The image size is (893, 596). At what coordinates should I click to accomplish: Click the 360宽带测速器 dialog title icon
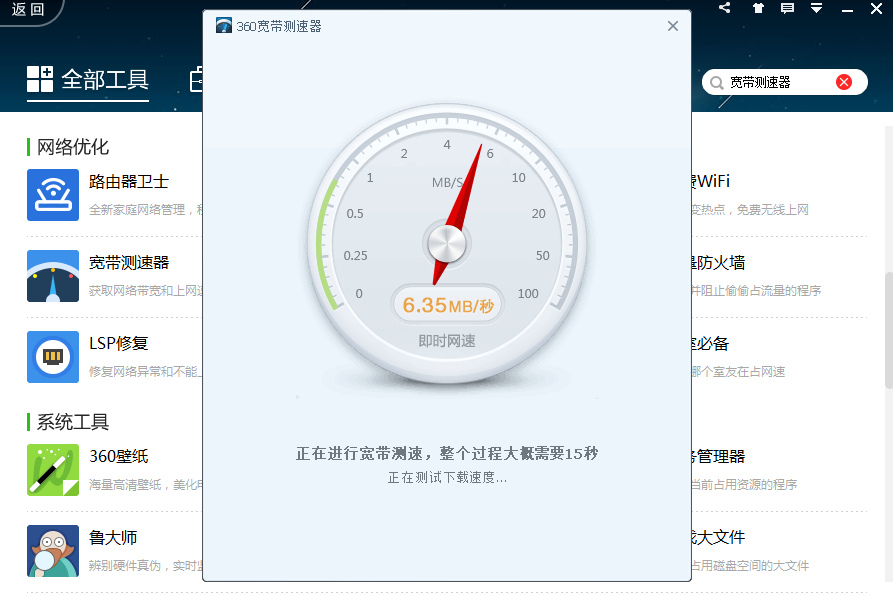[224, 26]
